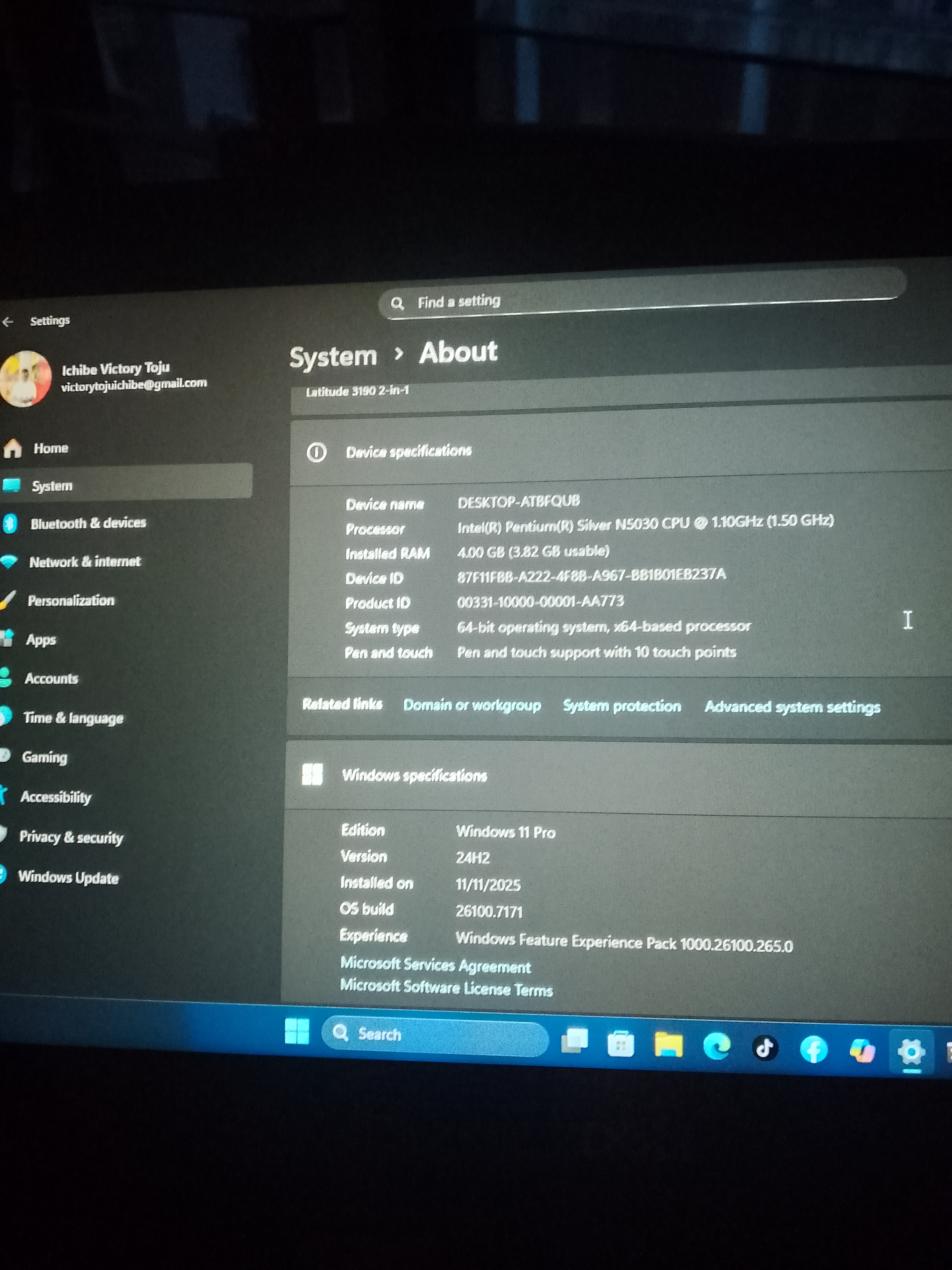Click the Bluetooth icon in sidebar
Image resolution: width=952 pixels, height=1270 pixels.
point(10,524)
